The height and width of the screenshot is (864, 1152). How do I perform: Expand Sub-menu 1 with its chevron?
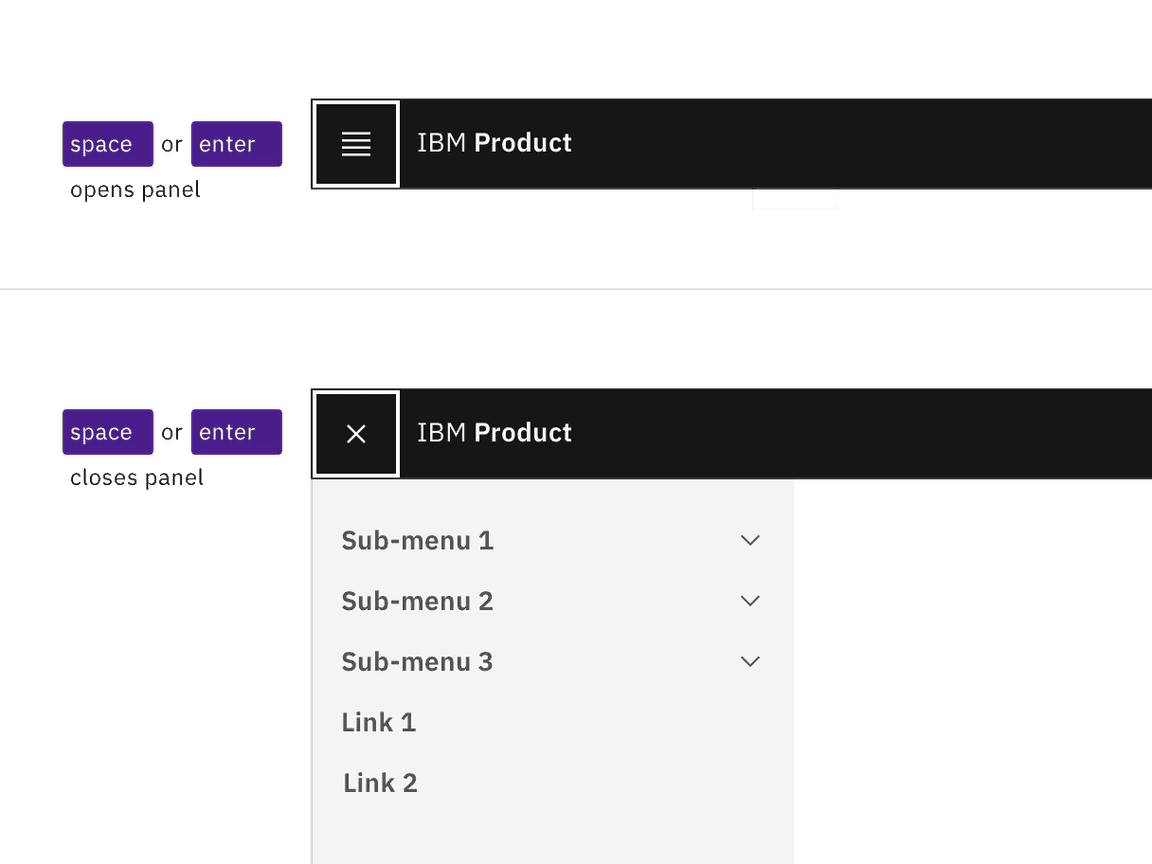(x=750, y=540)
